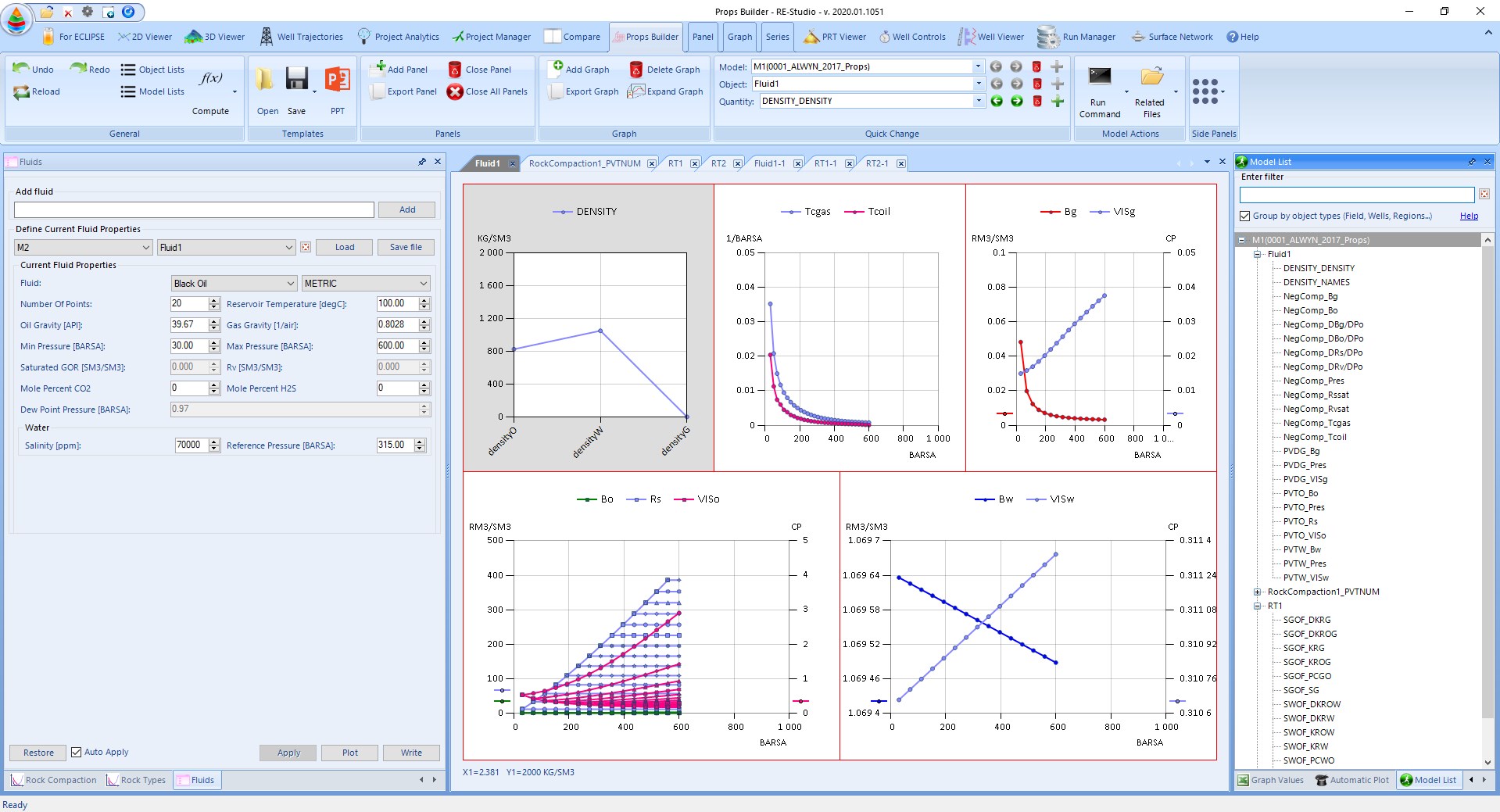The width and height of the screenshot is (1500, 812).
Task: Collapse the Fluid1 tree node
Action: pyautogui.click(x=1258, y=254)
